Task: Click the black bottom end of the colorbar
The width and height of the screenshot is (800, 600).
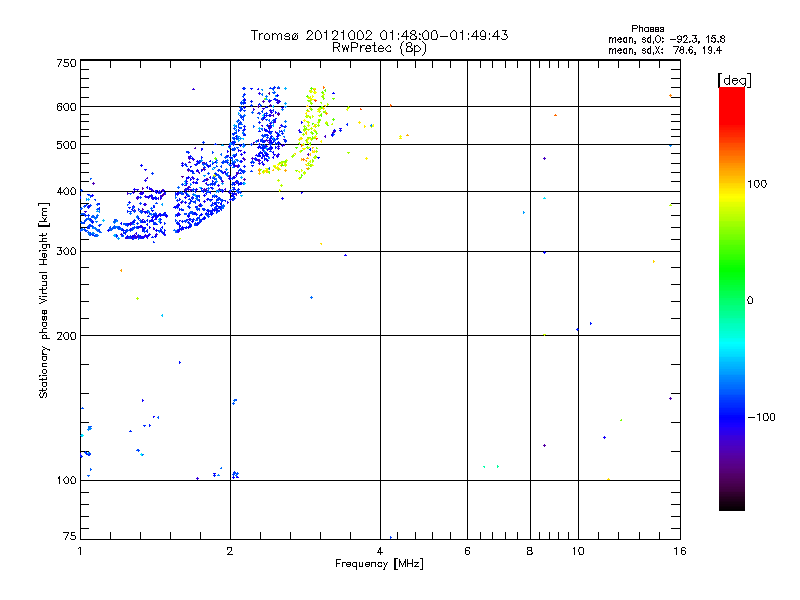Action: point(732,503)
